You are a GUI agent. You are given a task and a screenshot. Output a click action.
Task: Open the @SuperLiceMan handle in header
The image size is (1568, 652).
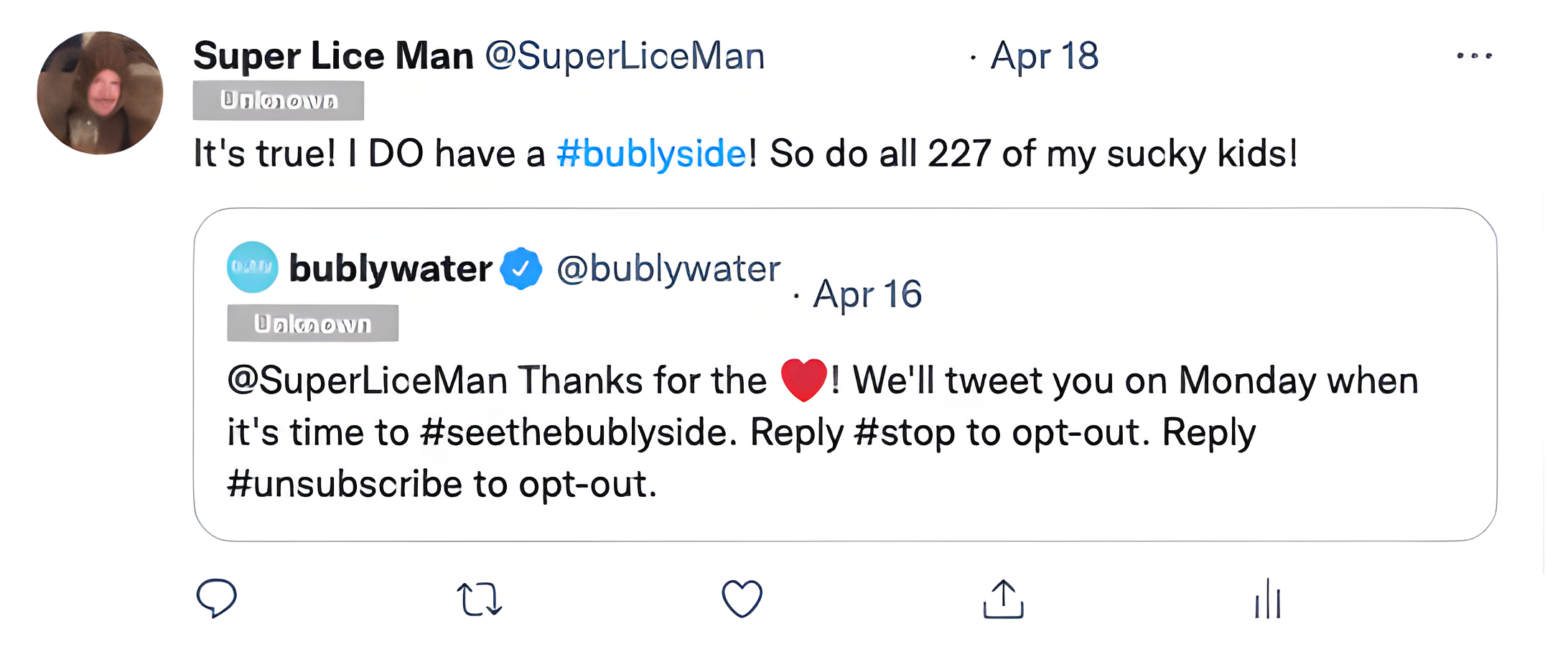click(625, 56)
